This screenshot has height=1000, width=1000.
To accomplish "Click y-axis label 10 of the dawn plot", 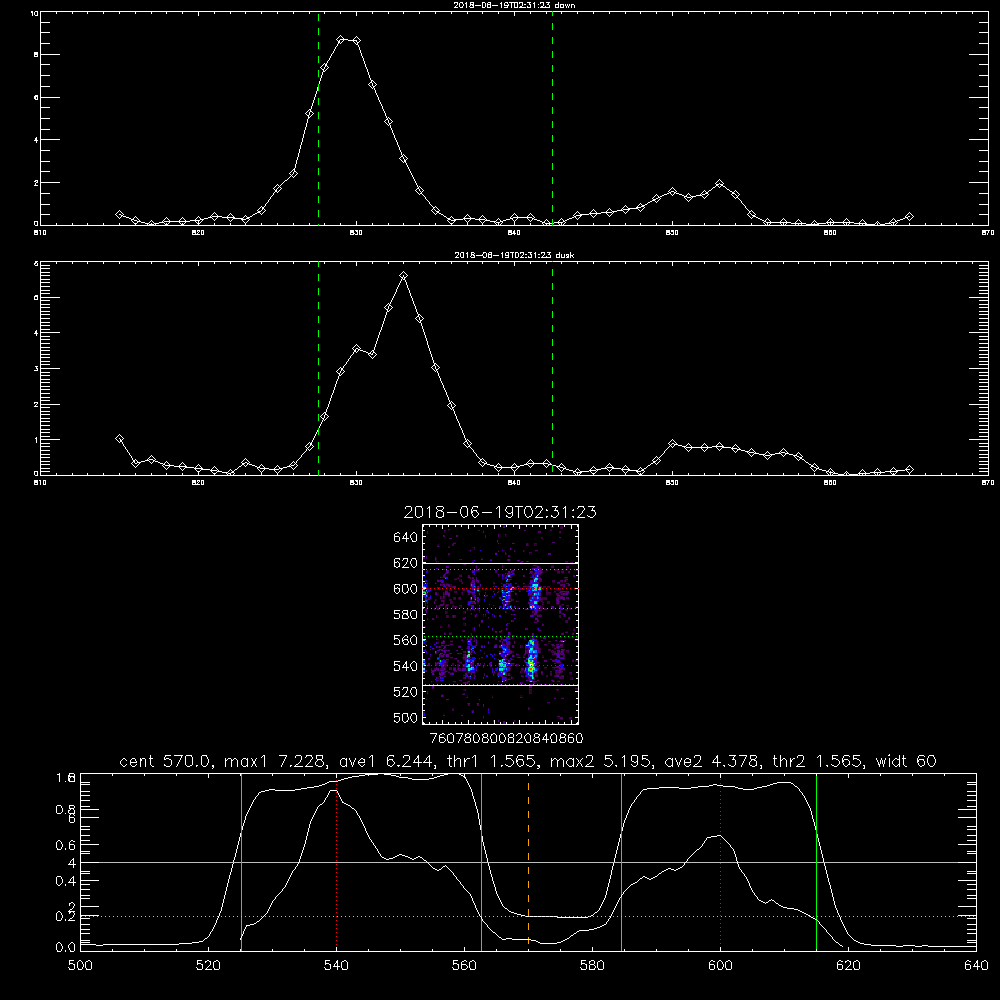I will pyautogui.click(x=34, y=13).
